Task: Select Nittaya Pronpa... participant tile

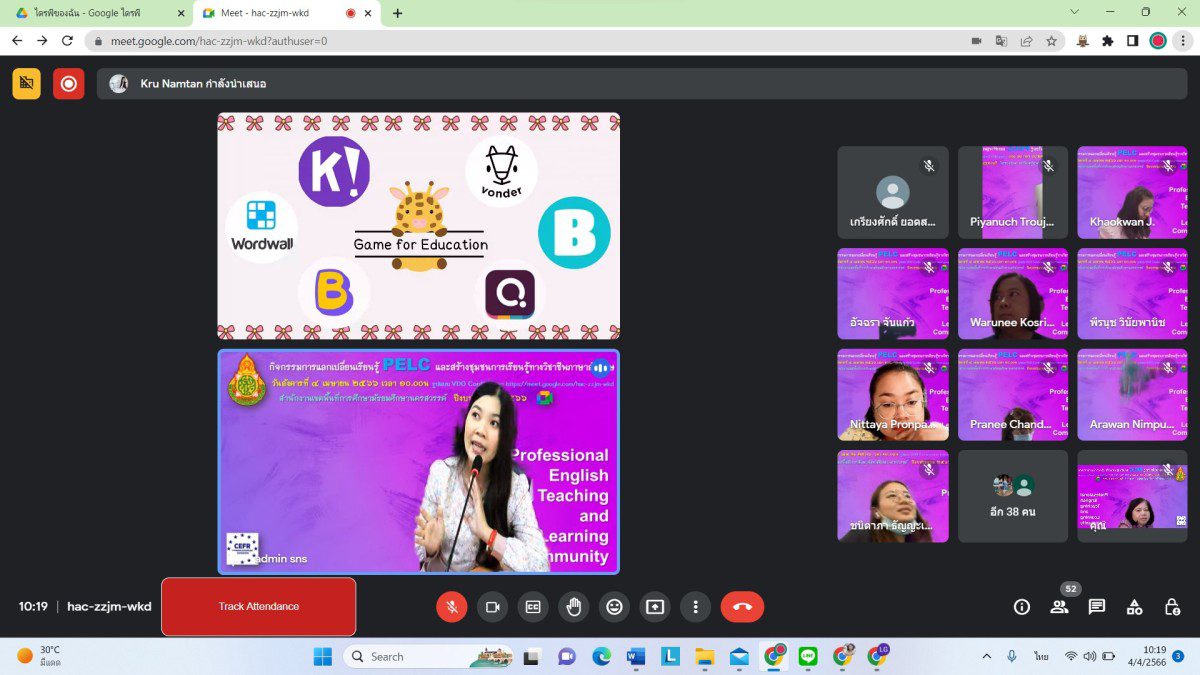Action: [893, 395]
